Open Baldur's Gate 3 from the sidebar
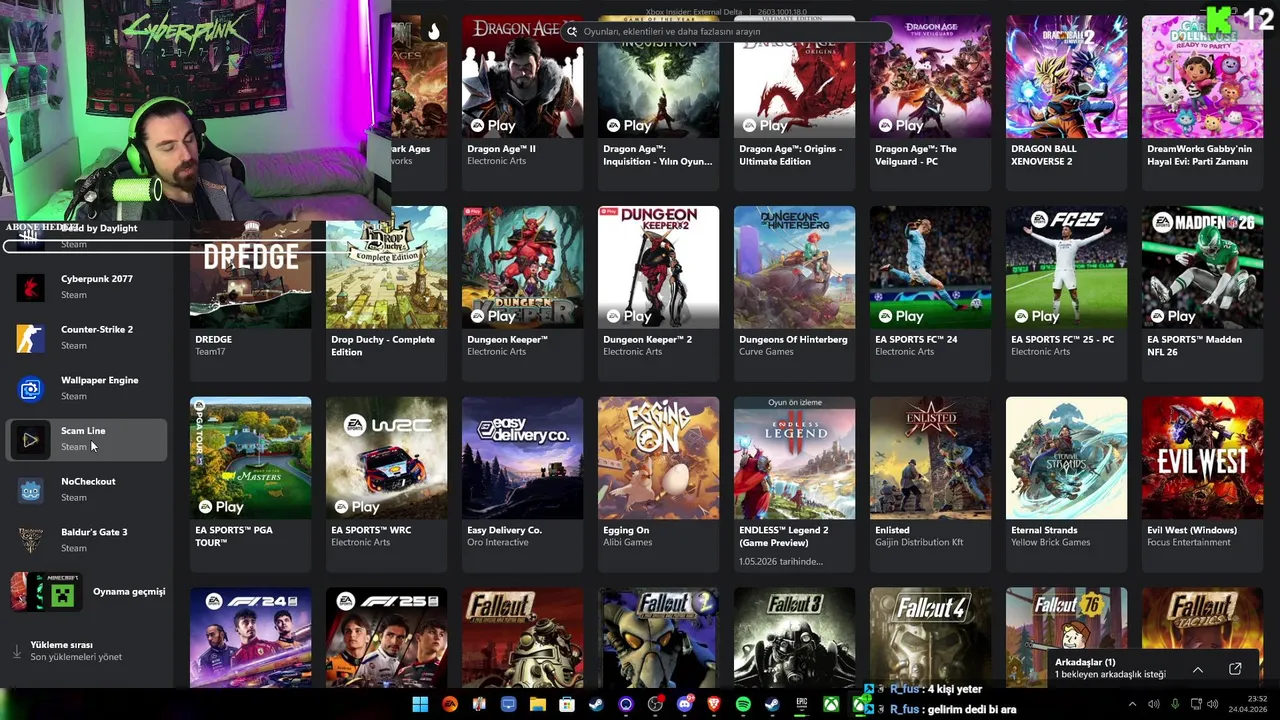This screenshot has height=720, width=1280. pos(87,540)
